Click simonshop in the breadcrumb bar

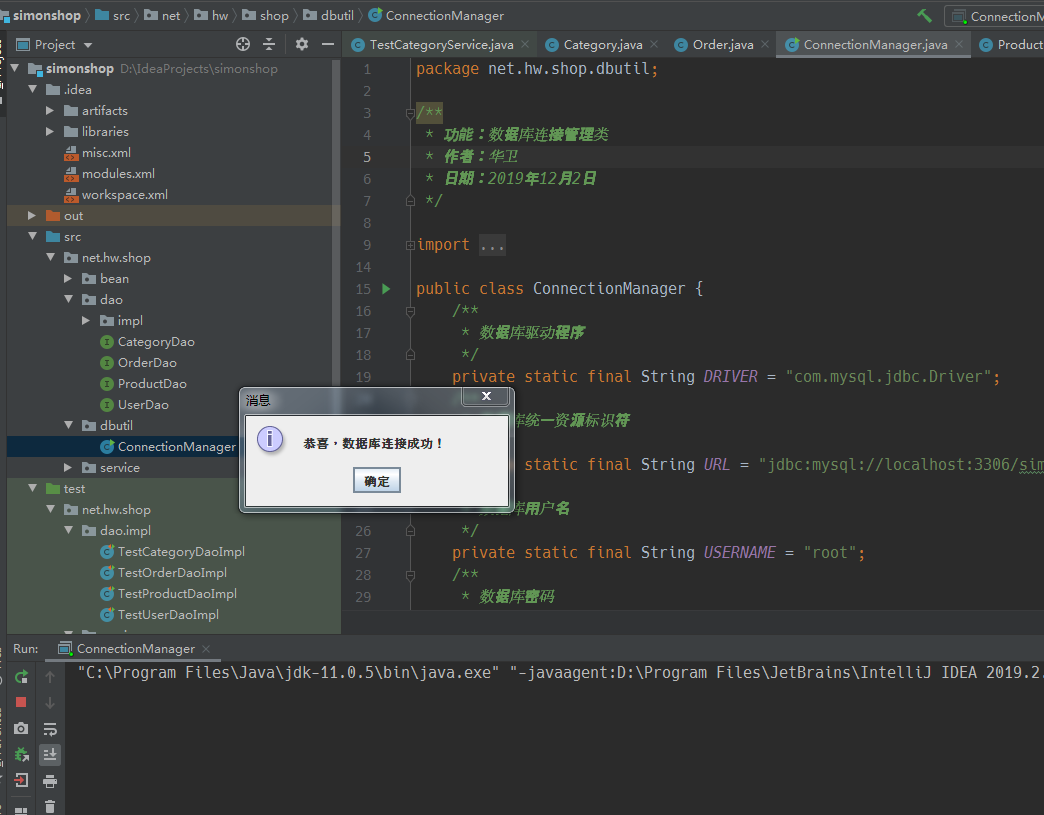[47, 15]
